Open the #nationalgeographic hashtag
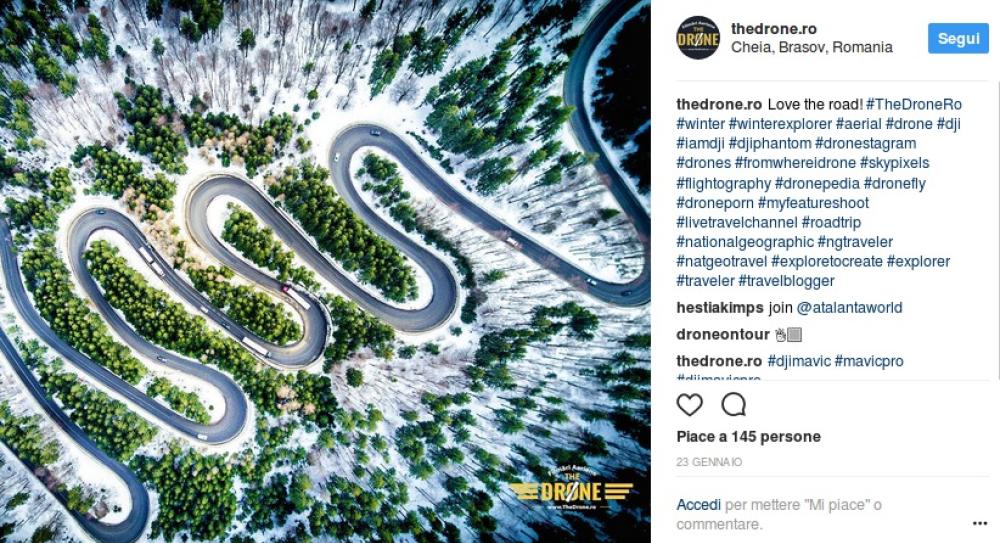1000x543 pixels. 745,242
